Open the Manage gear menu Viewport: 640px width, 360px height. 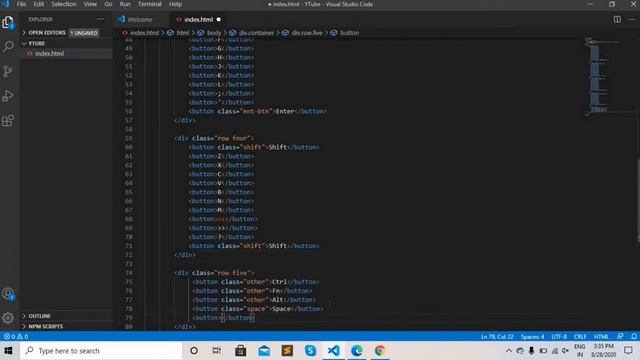point(8,318)
